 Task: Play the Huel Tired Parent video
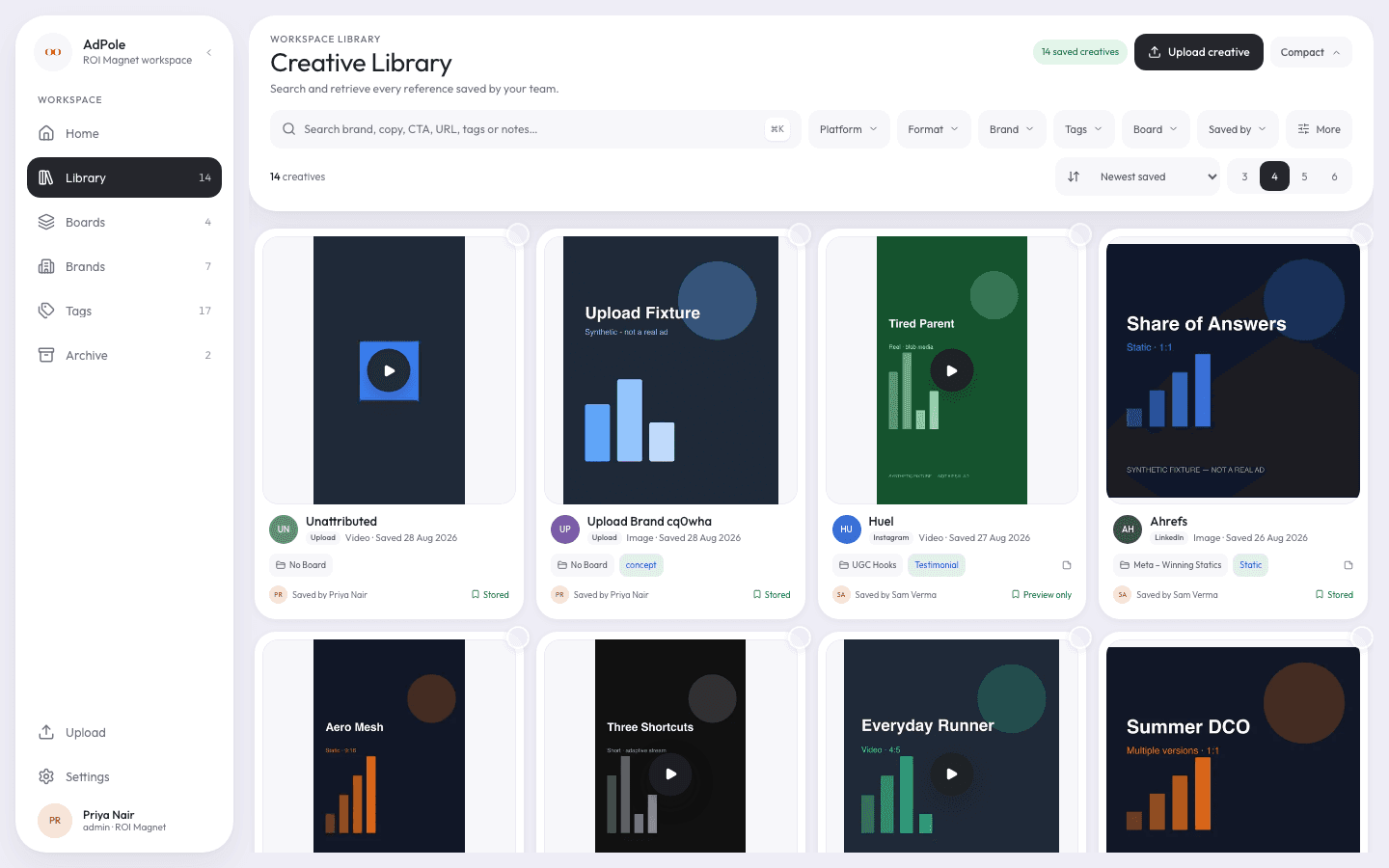tap(952, 370)
